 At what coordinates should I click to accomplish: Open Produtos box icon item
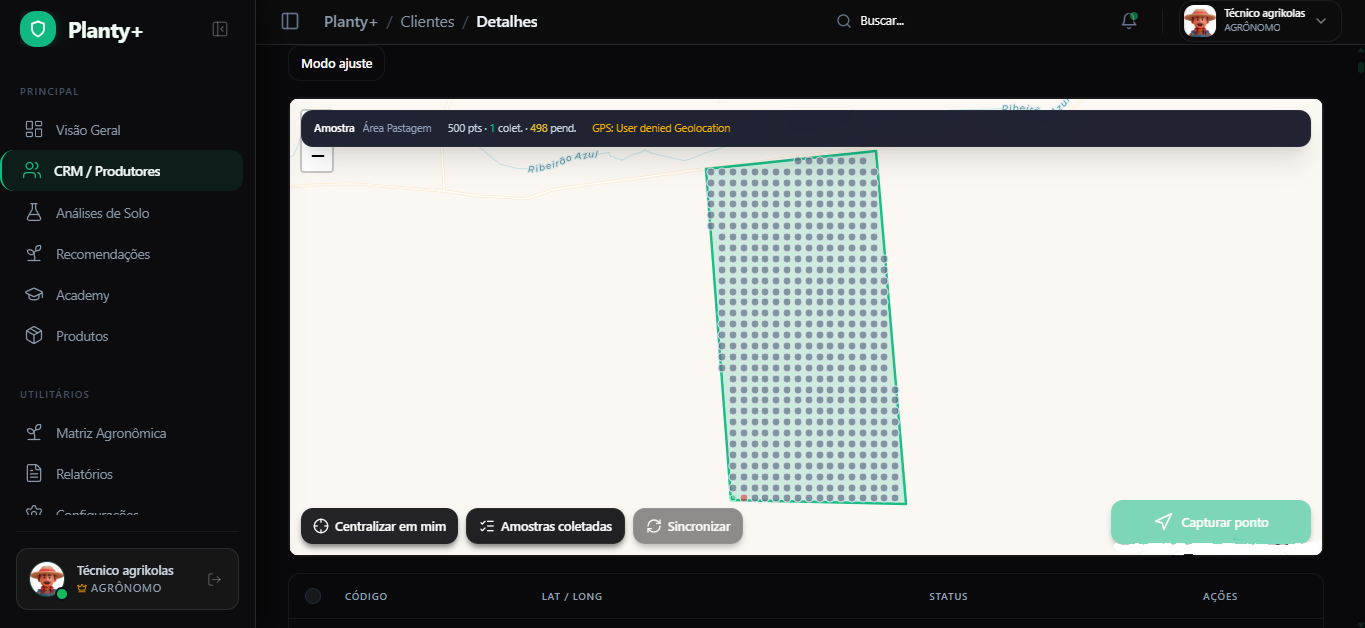click(x=81, y=336)
